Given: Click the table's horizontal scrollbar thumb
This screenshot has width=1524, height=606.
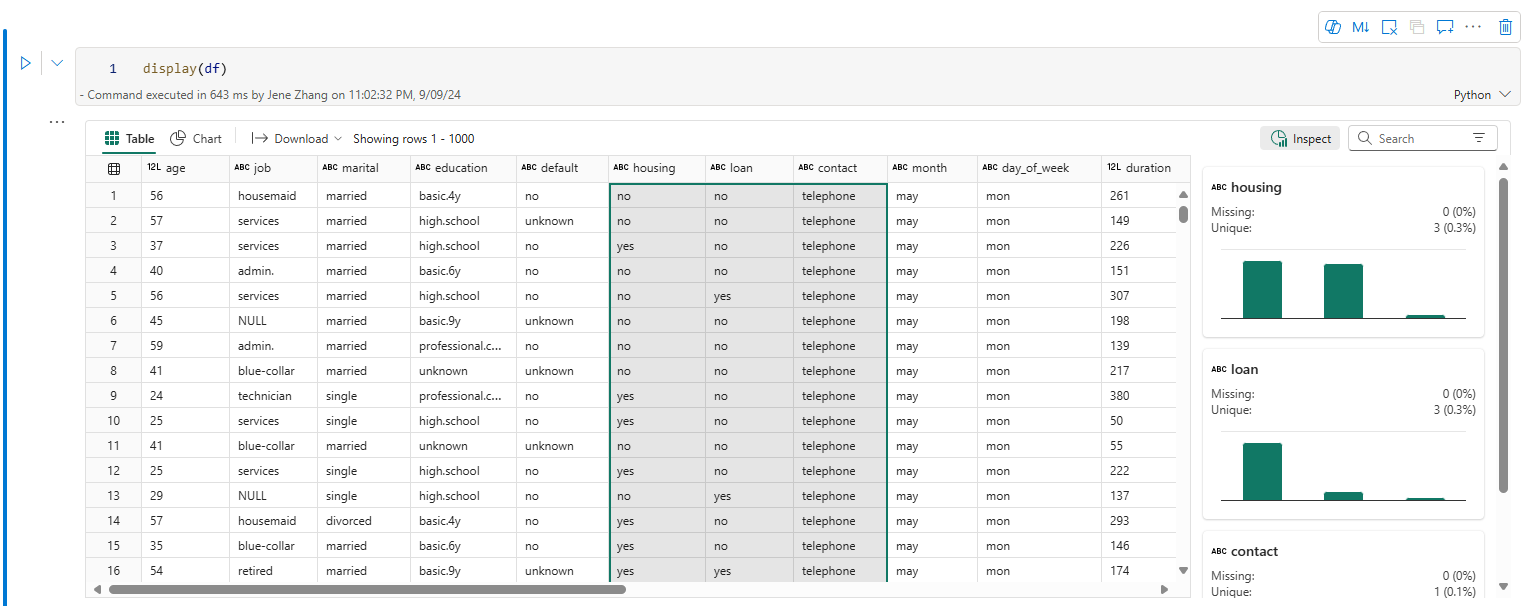Looking at the screenshot, I should (366, 589).
